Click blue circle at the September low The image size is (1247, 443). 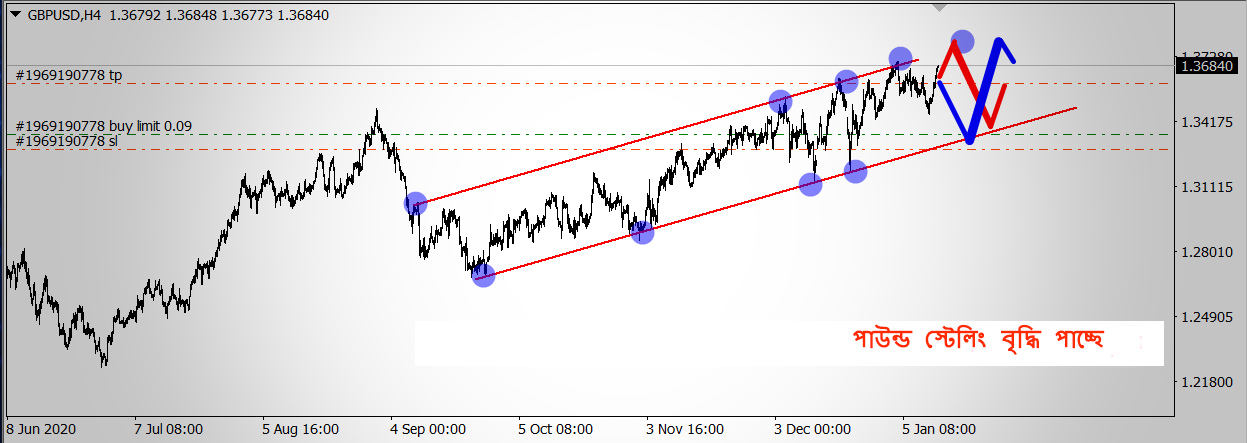[483, 275]
